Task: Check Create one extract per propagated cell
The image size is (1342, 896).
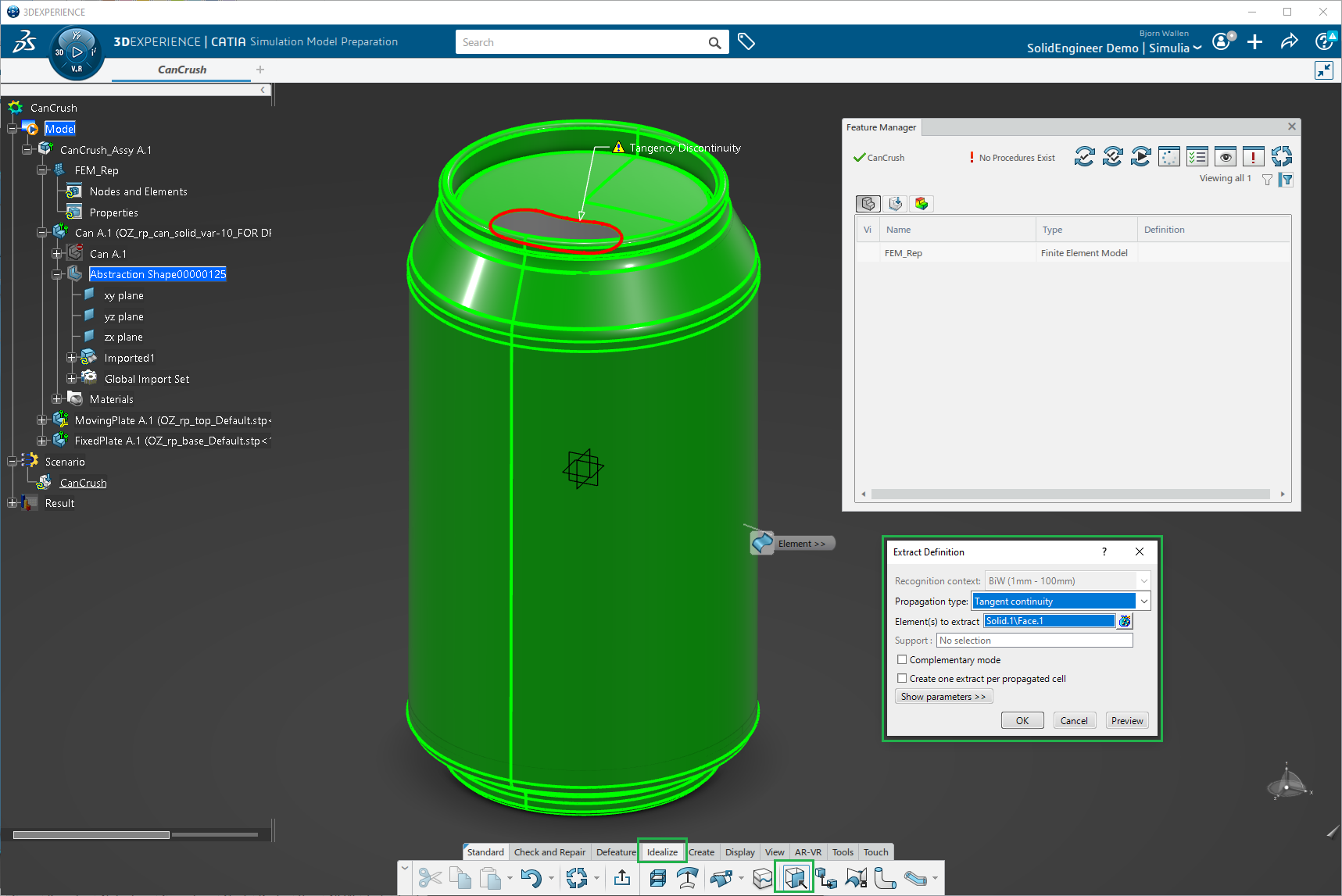Action: click(x=902, y=679)
